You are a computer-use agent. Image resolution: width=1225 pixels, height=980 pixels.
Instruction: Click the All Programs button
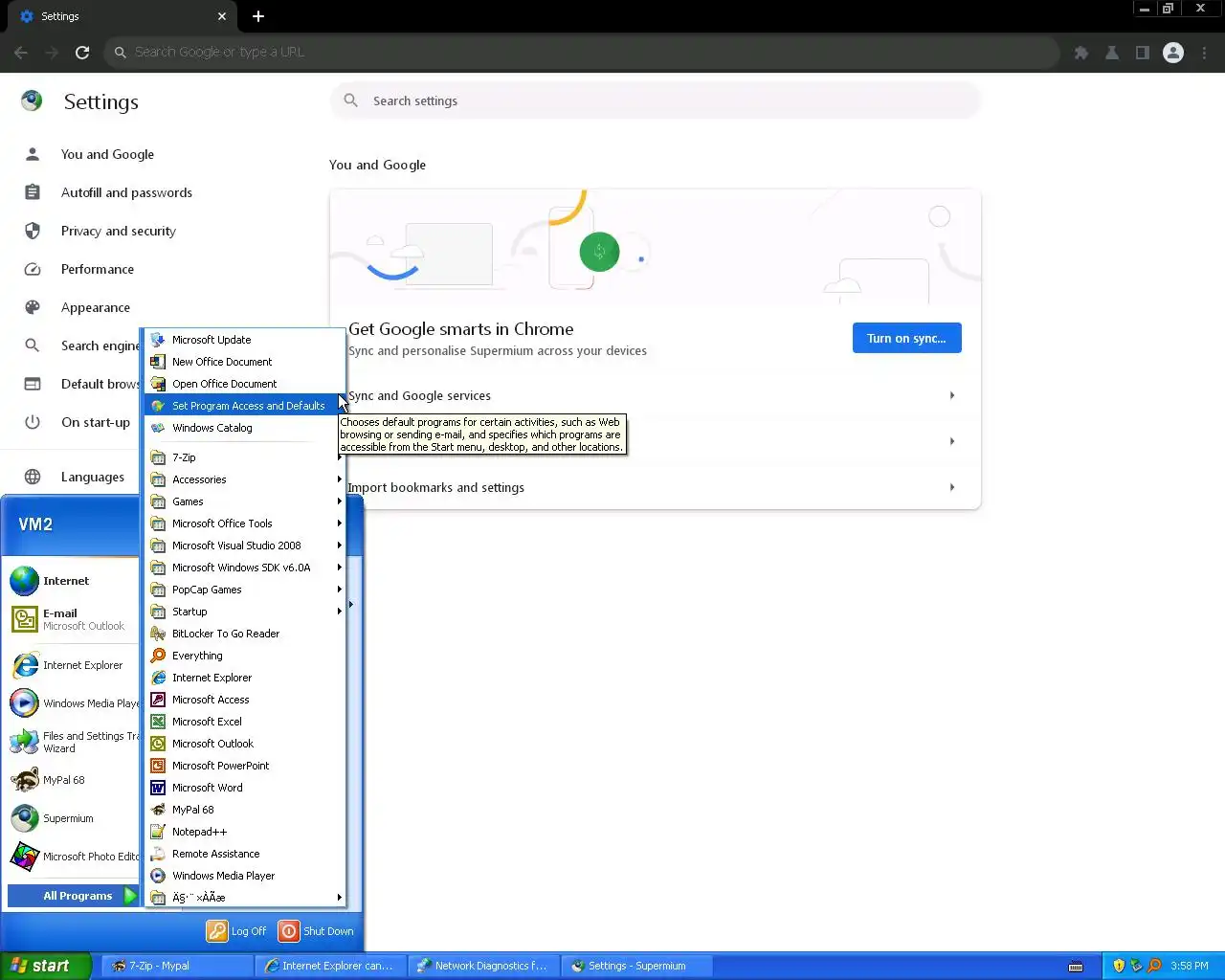coord(74,896)
